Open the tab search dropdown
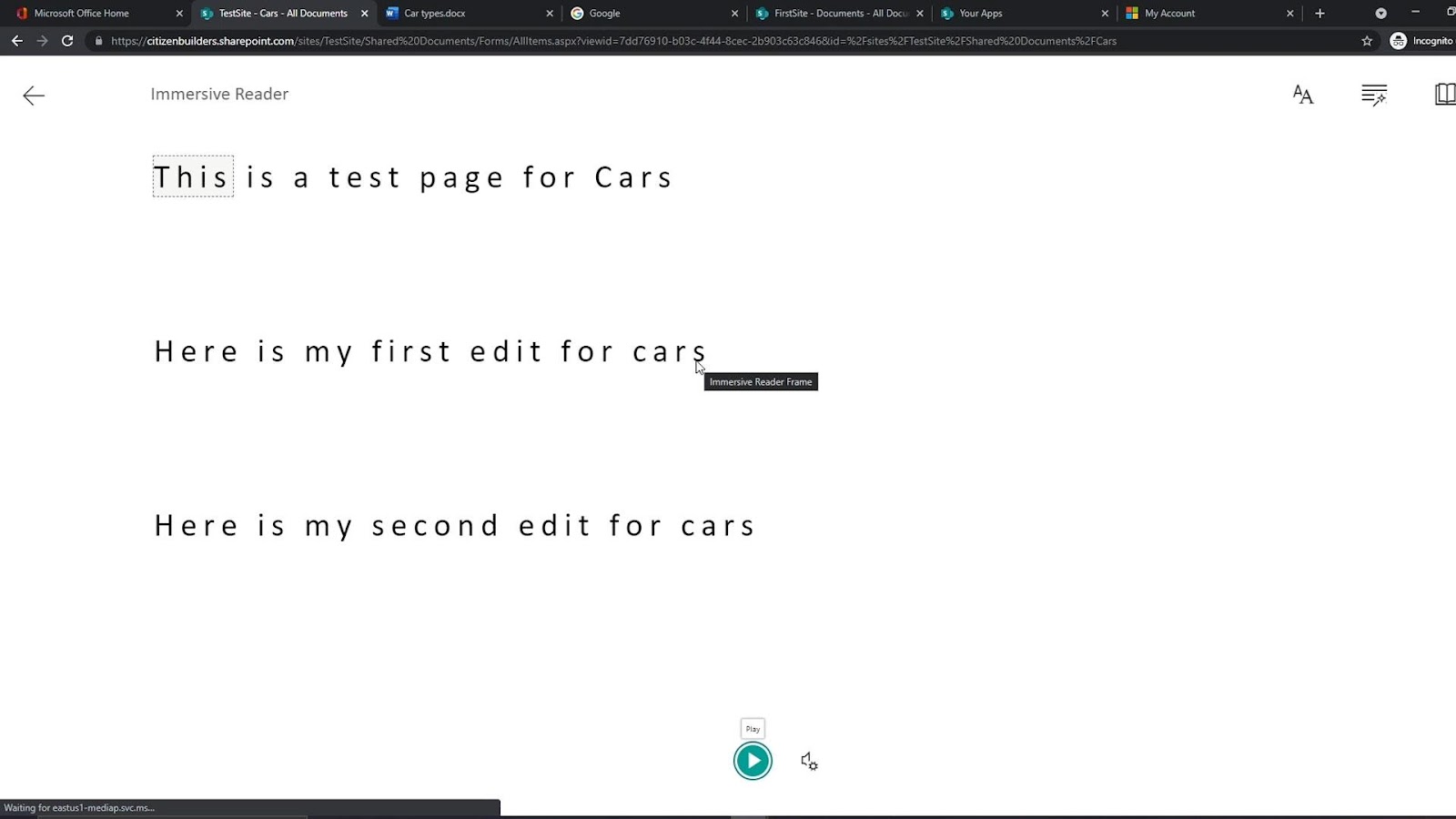Image resolution: width=1456 pixels, height=819 pixels. click(1380, 14)
